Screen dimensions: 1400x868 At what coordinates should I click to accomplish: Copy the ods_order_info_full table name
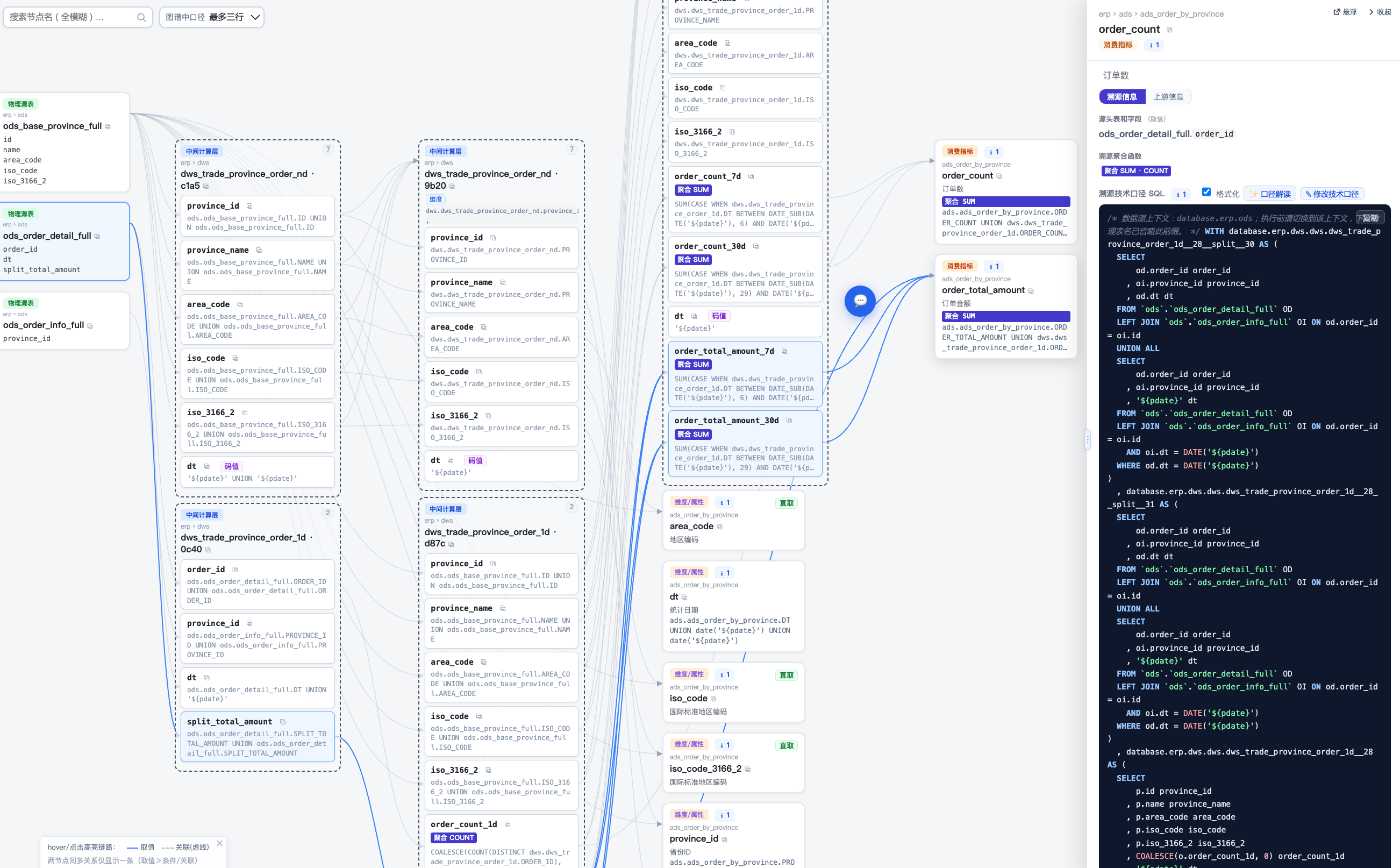(x=90, y=325)
